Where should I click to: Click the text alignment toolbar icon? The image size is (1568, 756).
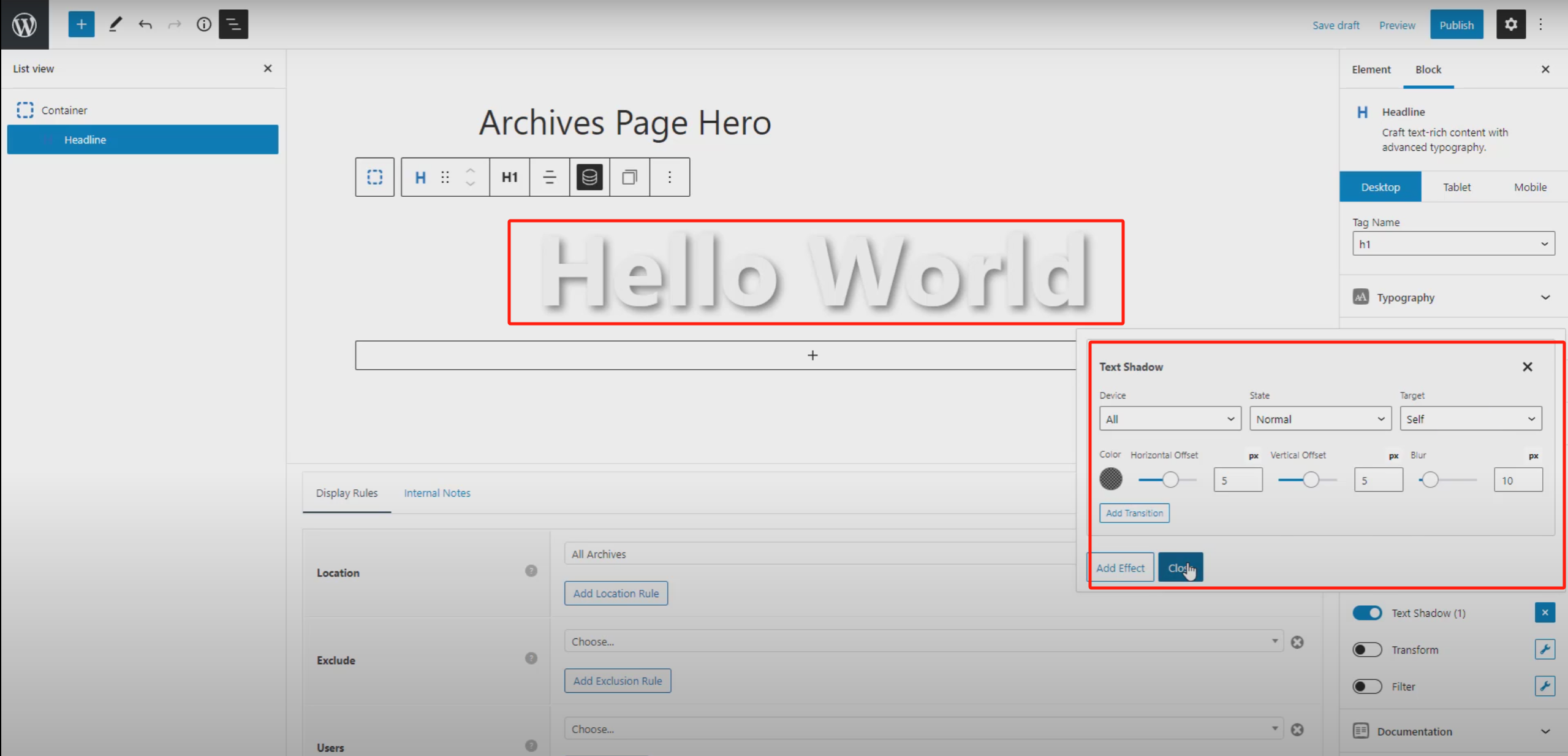pos(549,177)
